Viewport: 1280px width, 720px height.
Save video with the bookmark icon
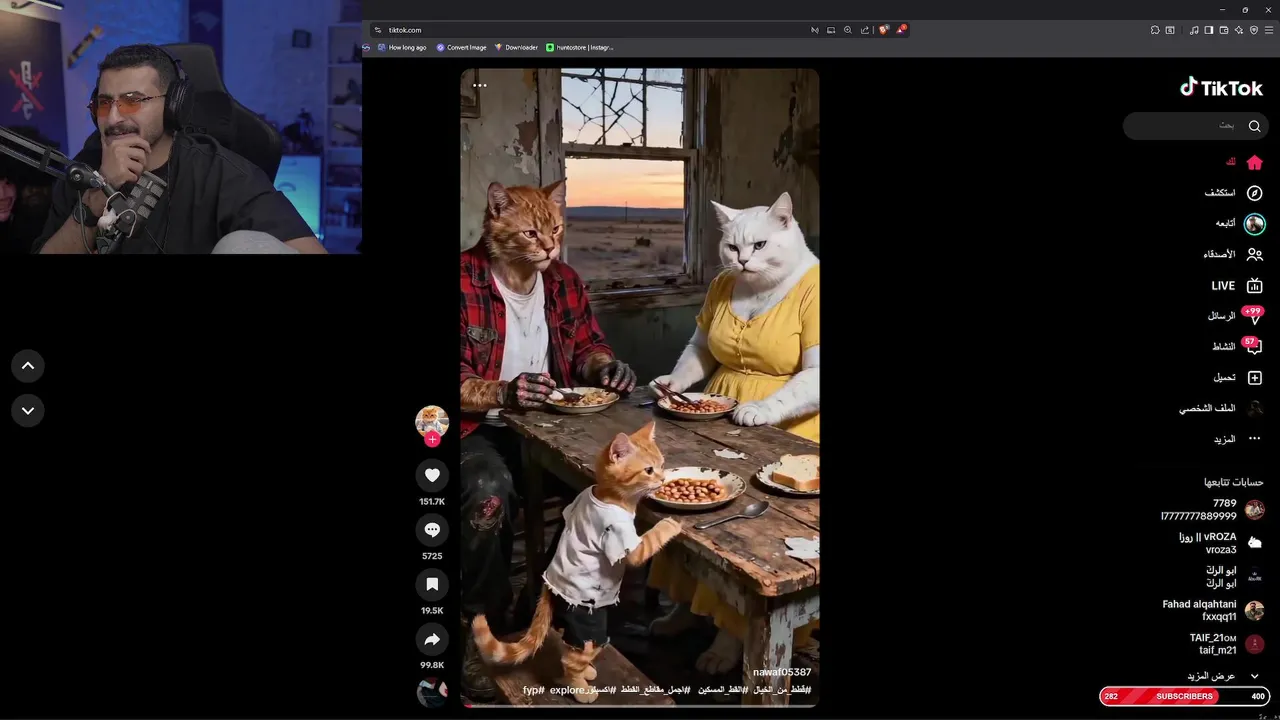click(x=432, y=584)
